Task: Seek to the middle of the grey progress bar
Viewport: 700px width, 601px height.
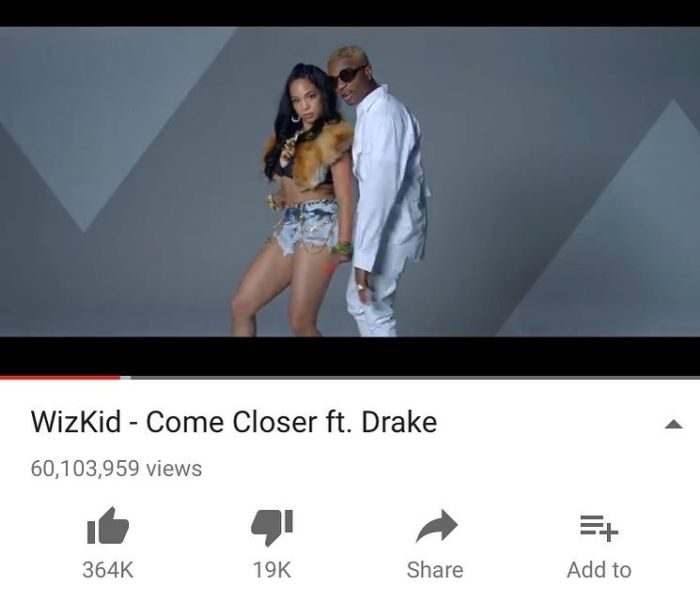Action: pos(415,378)
